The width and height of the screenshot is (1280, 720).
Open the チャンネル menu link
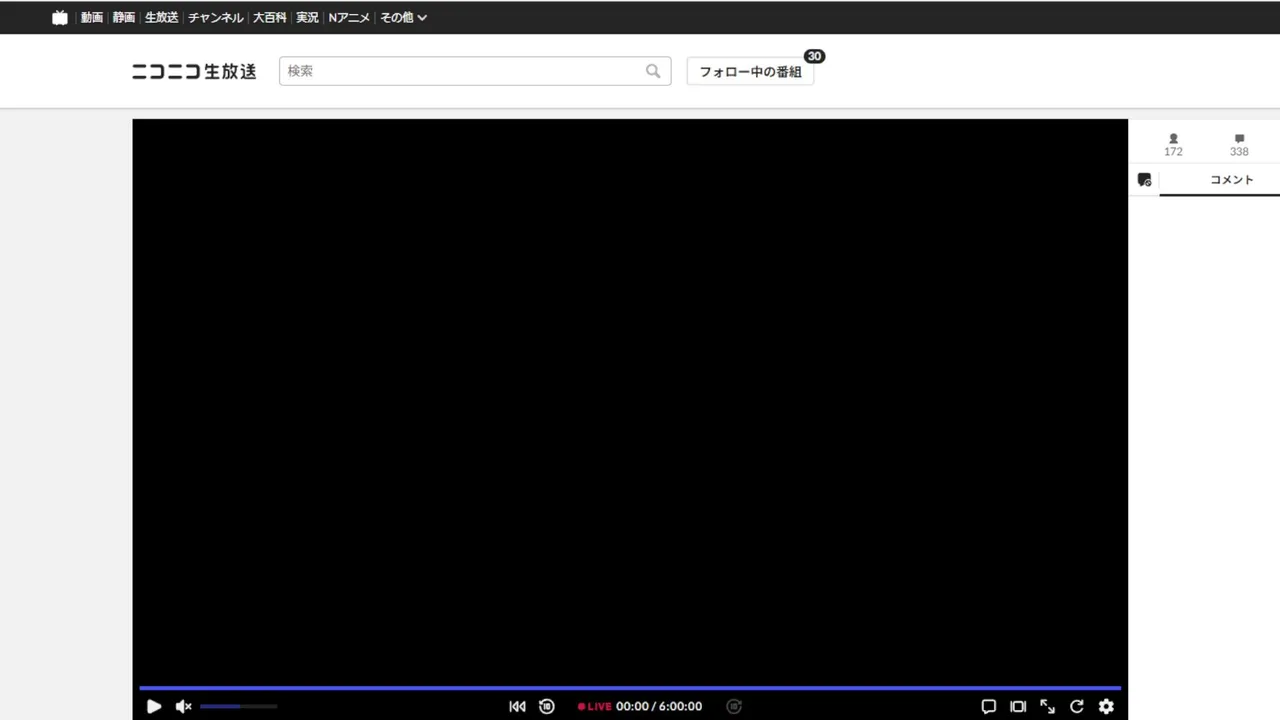pos(215,17)
